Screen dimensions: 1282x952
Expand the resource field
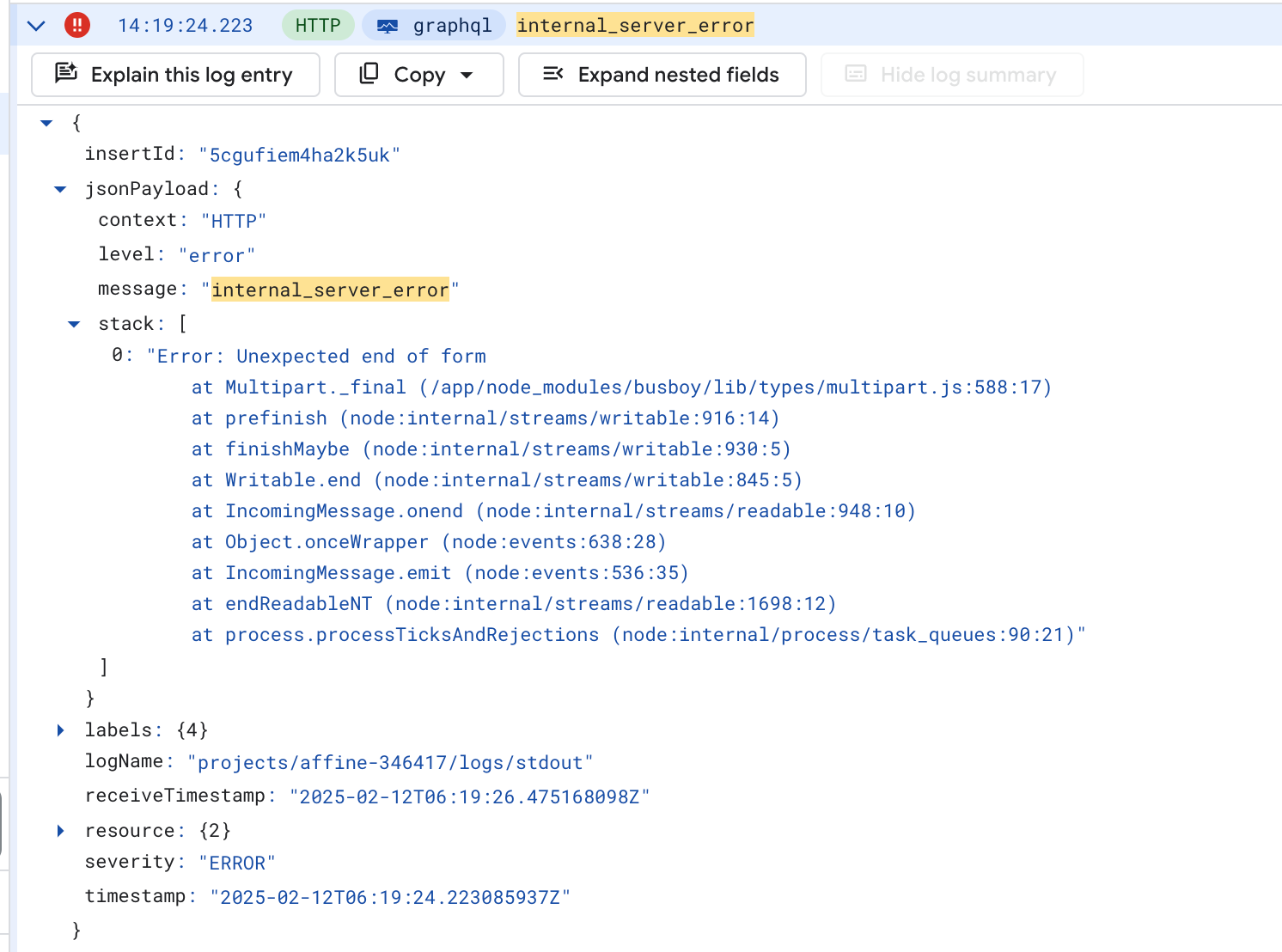[x=60, y=831]
